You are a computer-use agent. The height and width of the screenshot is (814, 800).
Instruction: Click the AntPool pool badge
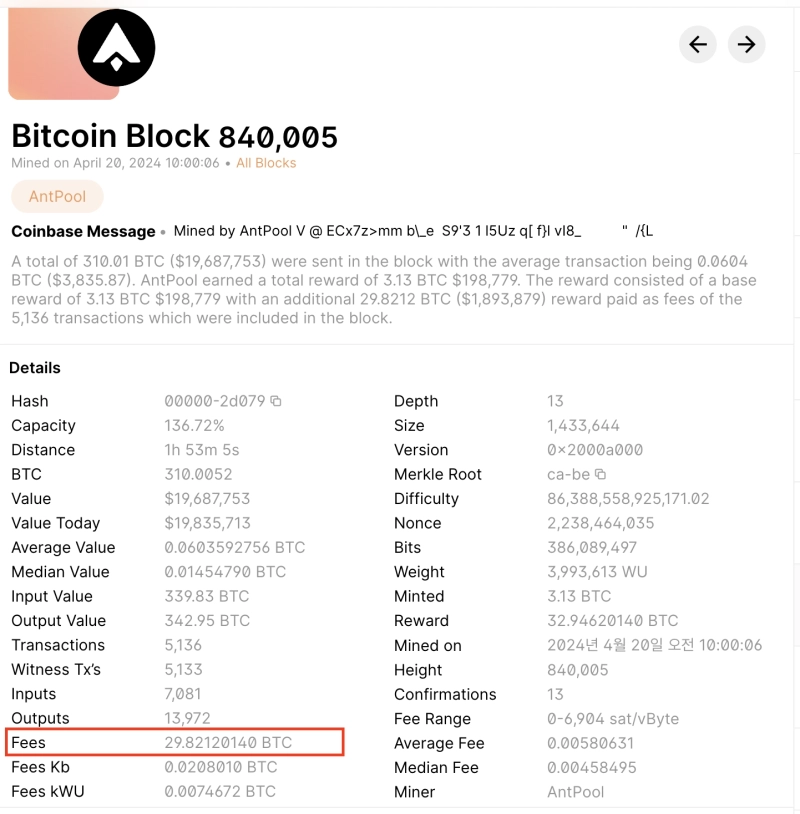coord(57,196)
